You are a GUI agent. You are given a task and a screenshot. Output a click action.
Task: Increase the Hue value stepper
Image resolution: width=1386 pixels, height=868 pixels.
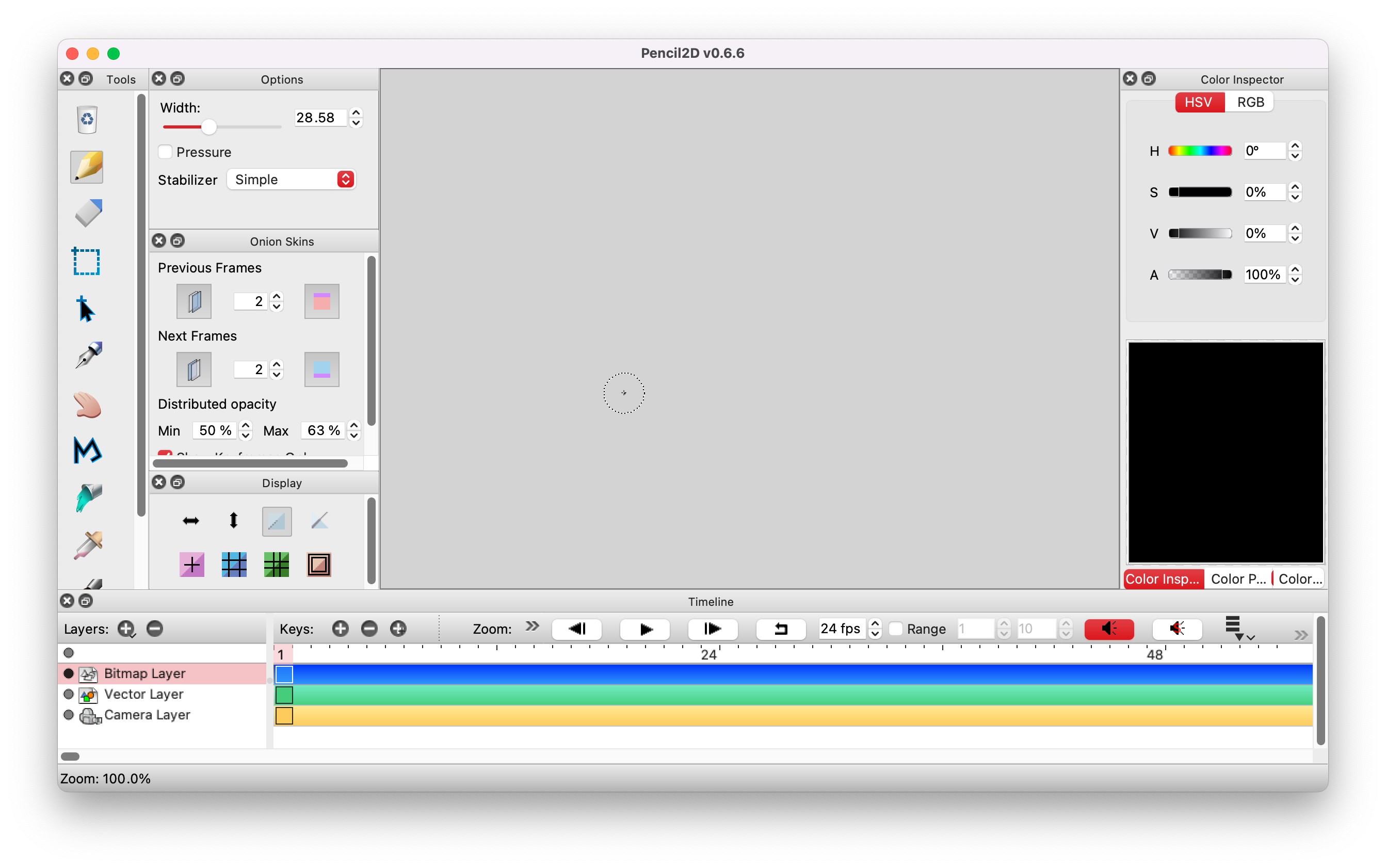(x=1295, y=146)
